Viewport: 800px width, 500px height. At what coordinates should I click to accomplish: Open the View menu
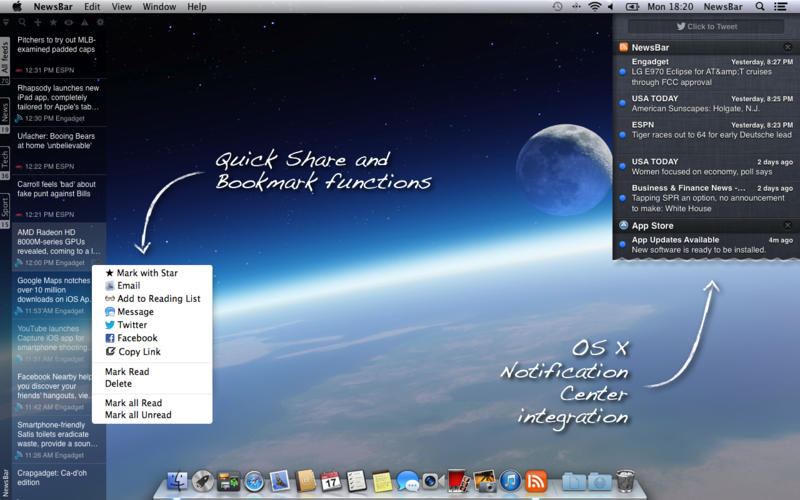(x=121, y=7)
